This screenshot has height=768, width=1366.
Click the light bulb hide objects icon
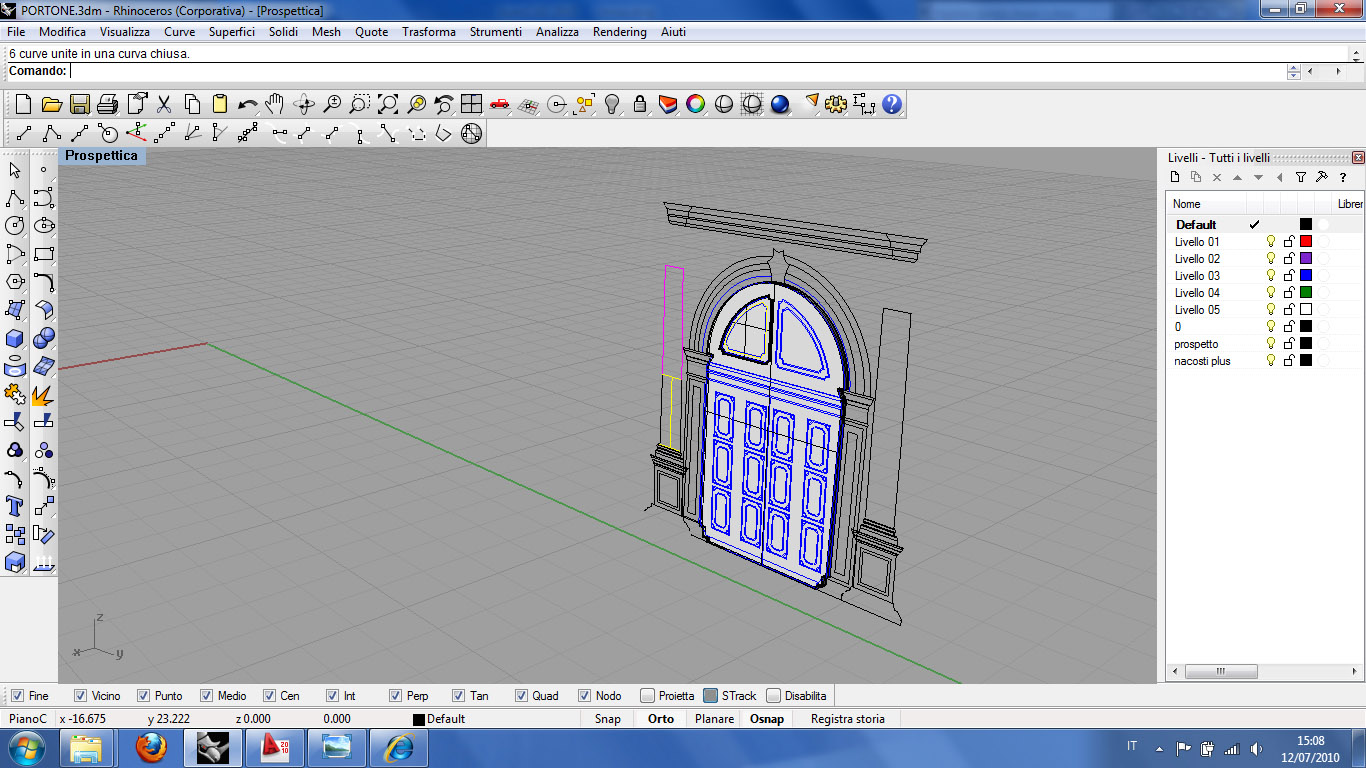coord(612,104)
